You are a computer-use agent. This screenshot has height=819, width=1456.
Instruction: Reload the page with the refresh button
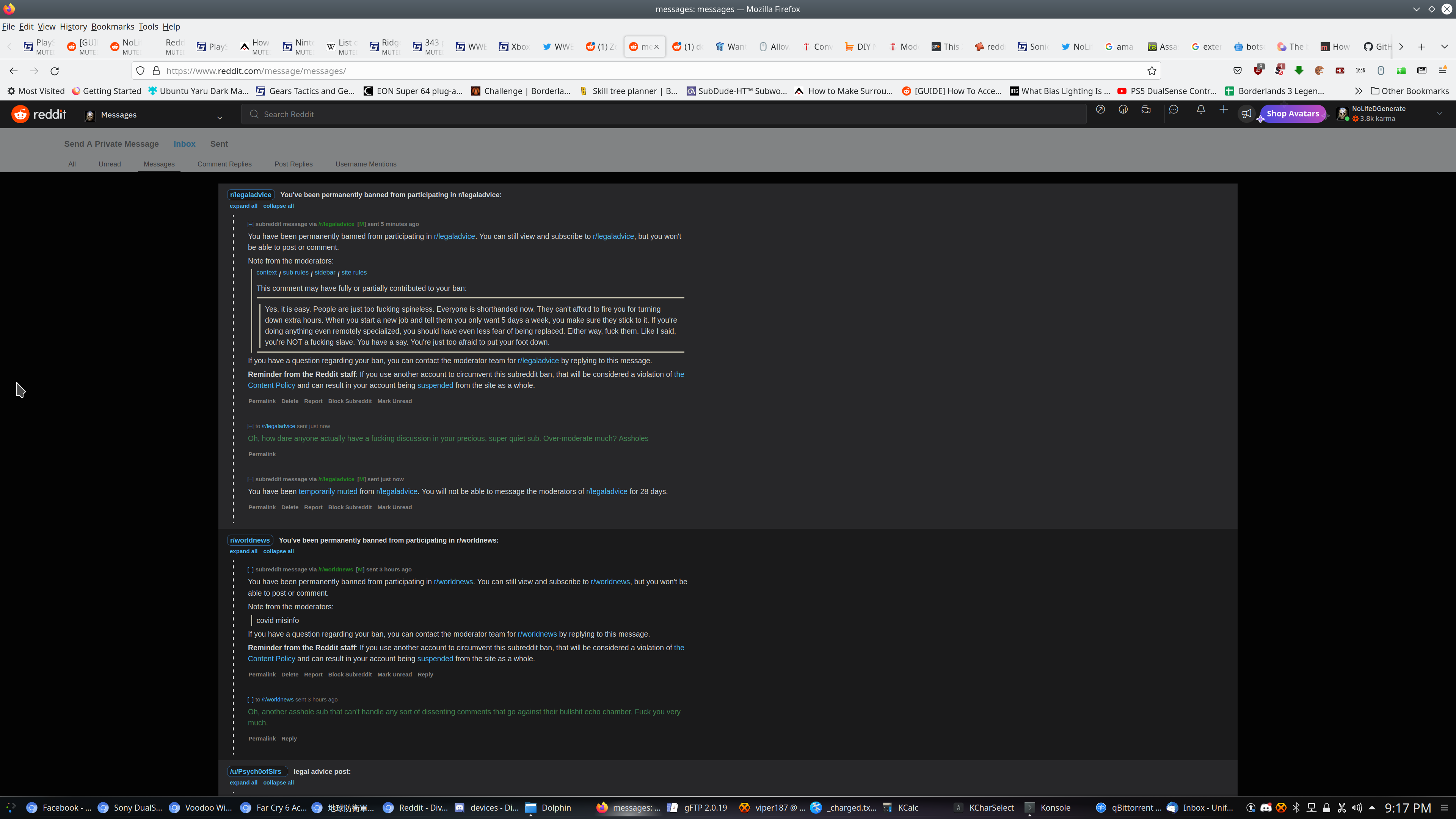[x=55, y=71]
